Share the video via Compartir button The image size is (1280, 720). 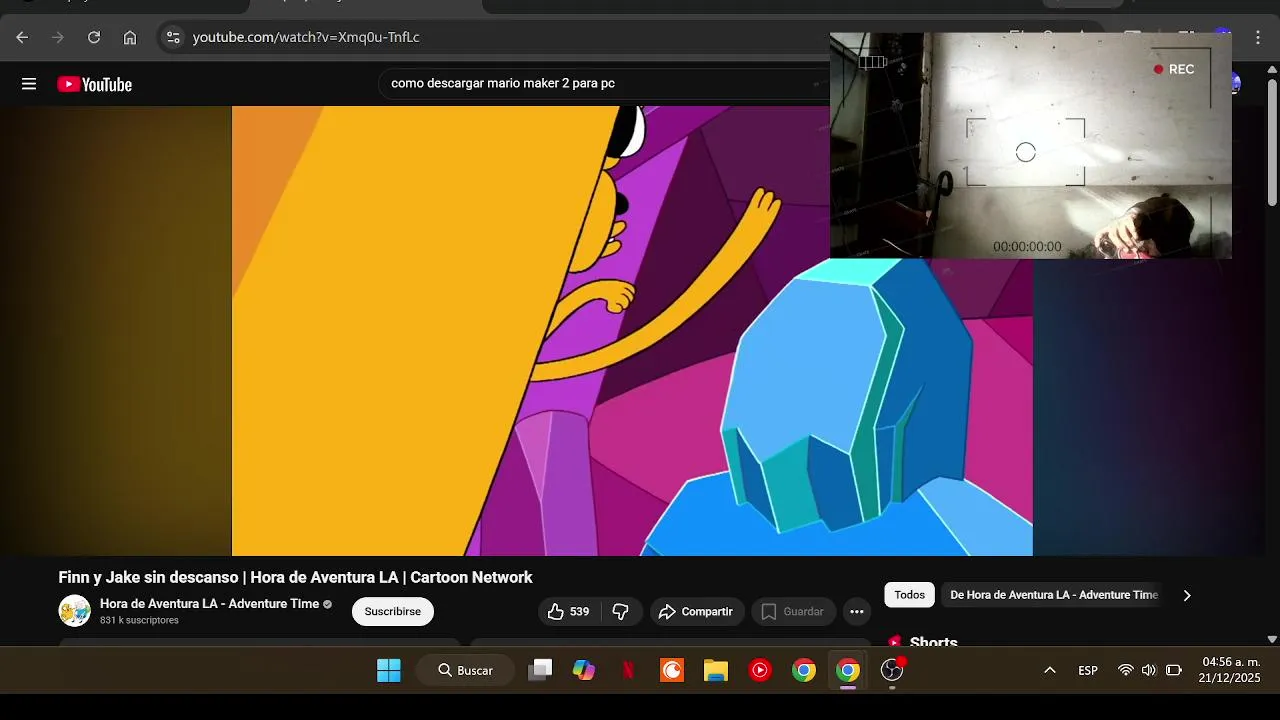pos(696,611)
